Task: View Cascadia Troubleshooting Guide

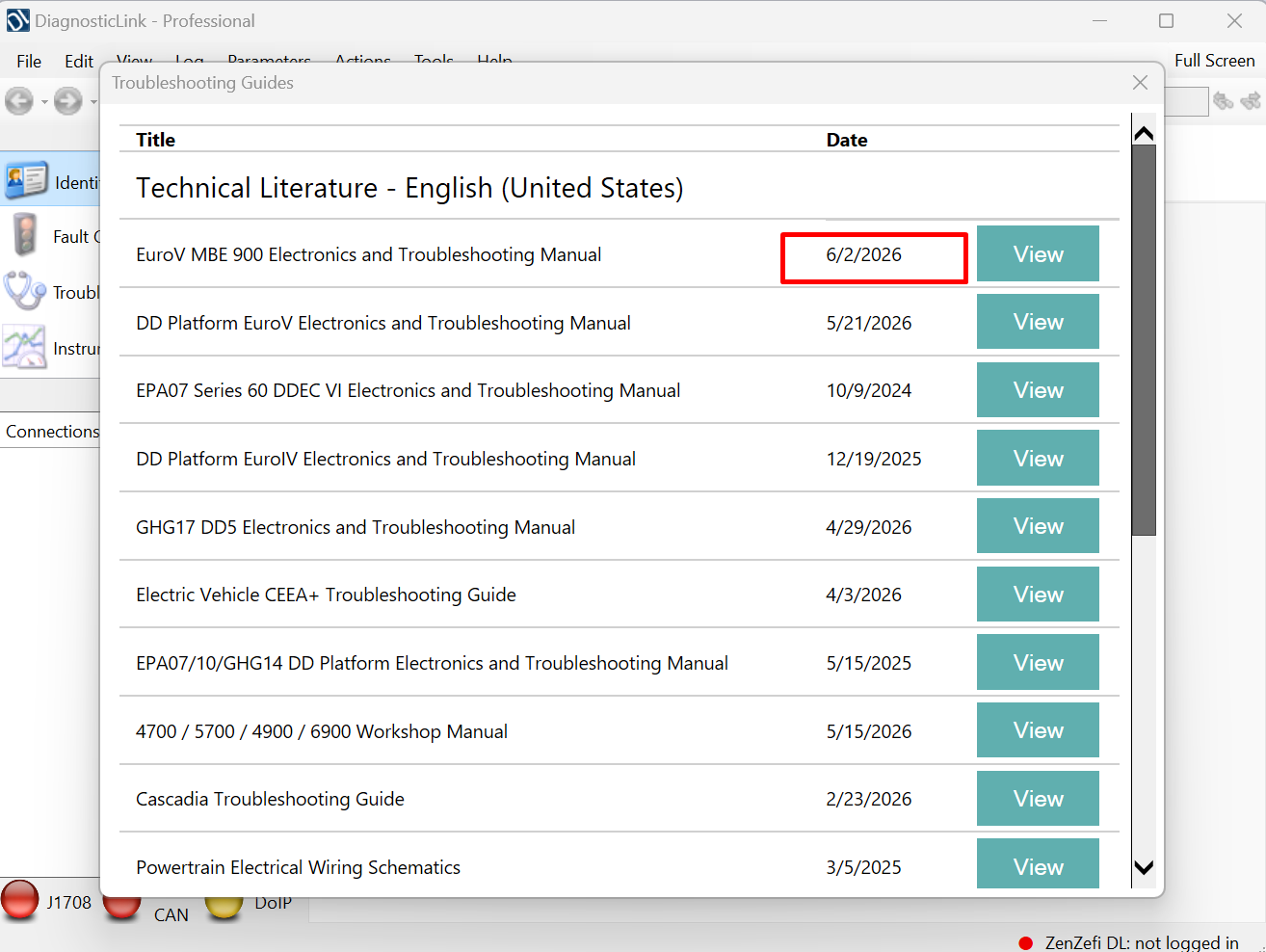Action: click(1038, 799)
